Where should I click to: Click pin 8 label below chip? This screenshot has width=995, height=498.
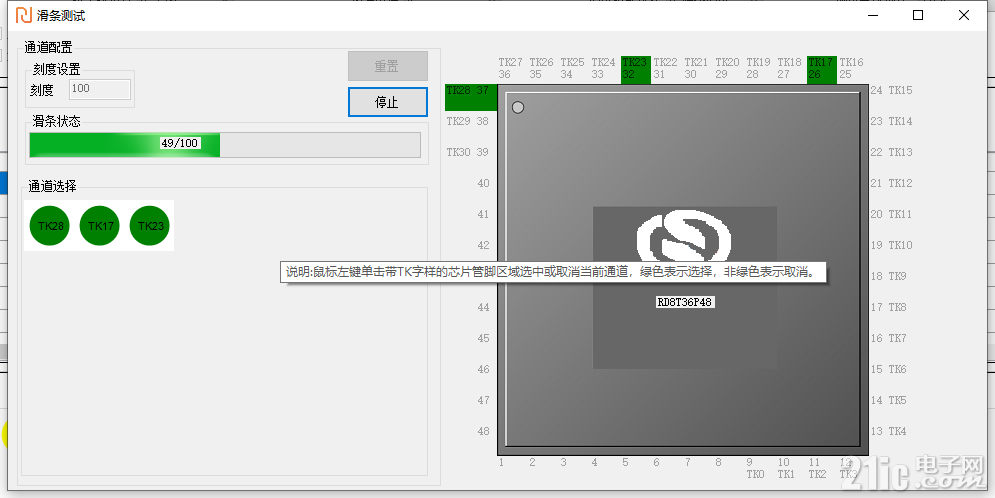coord(718,462)
